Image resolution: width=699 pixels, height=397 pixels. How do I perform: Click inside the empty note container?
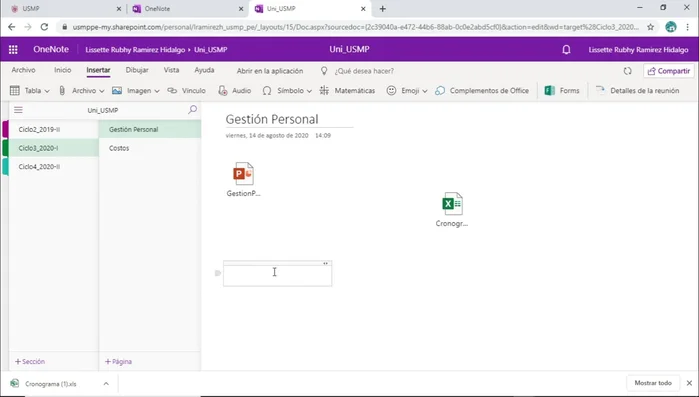point(277,276)
